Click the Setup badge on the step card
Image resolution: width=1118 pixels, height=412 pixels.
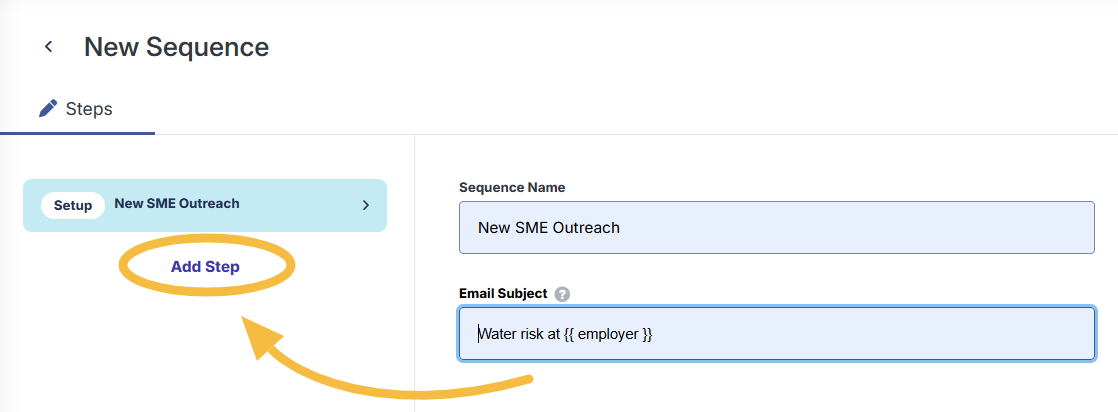(x=72, y=205)
